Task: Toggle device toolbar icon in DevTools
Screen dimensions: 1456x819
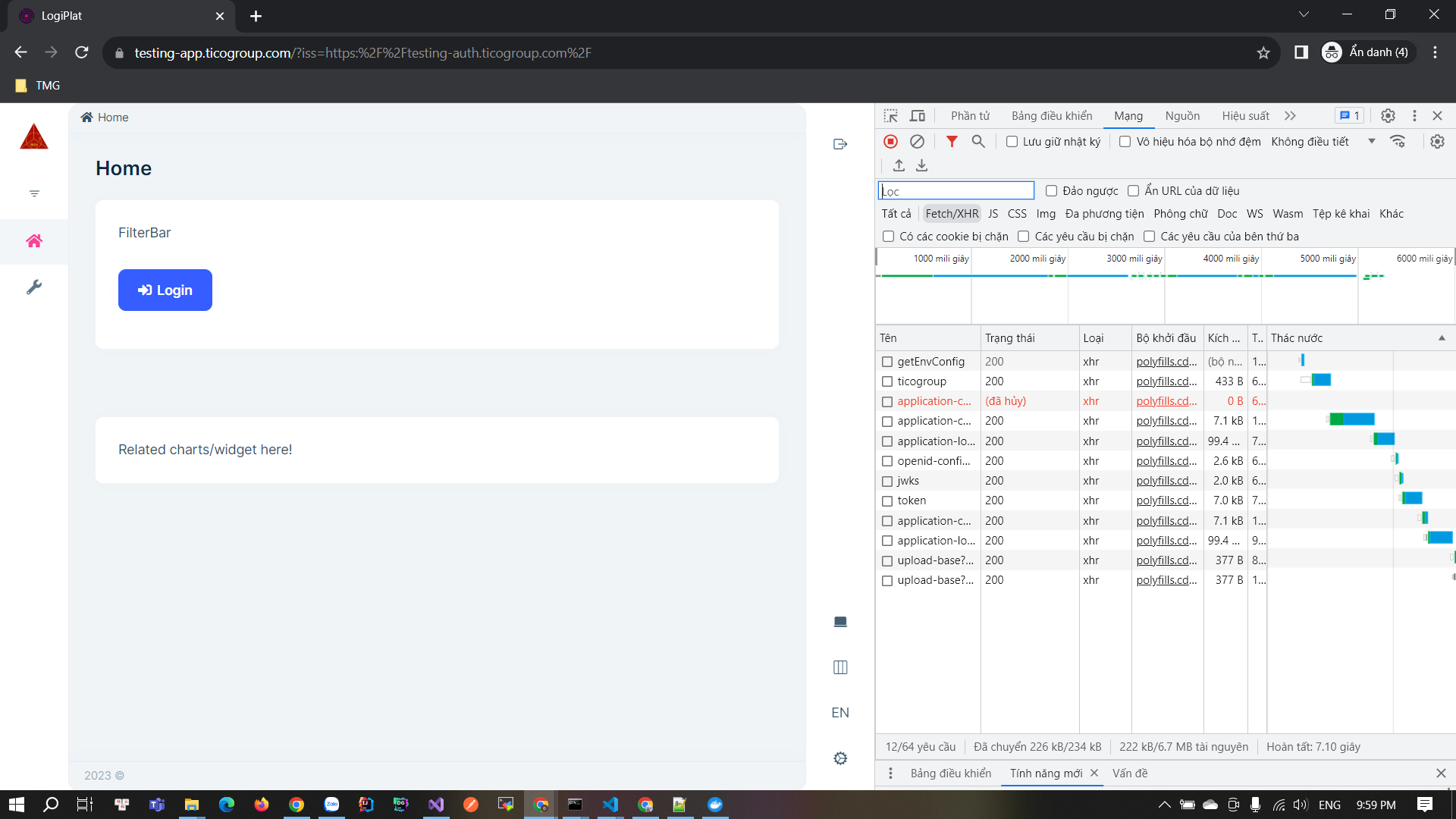Action: 918,116
